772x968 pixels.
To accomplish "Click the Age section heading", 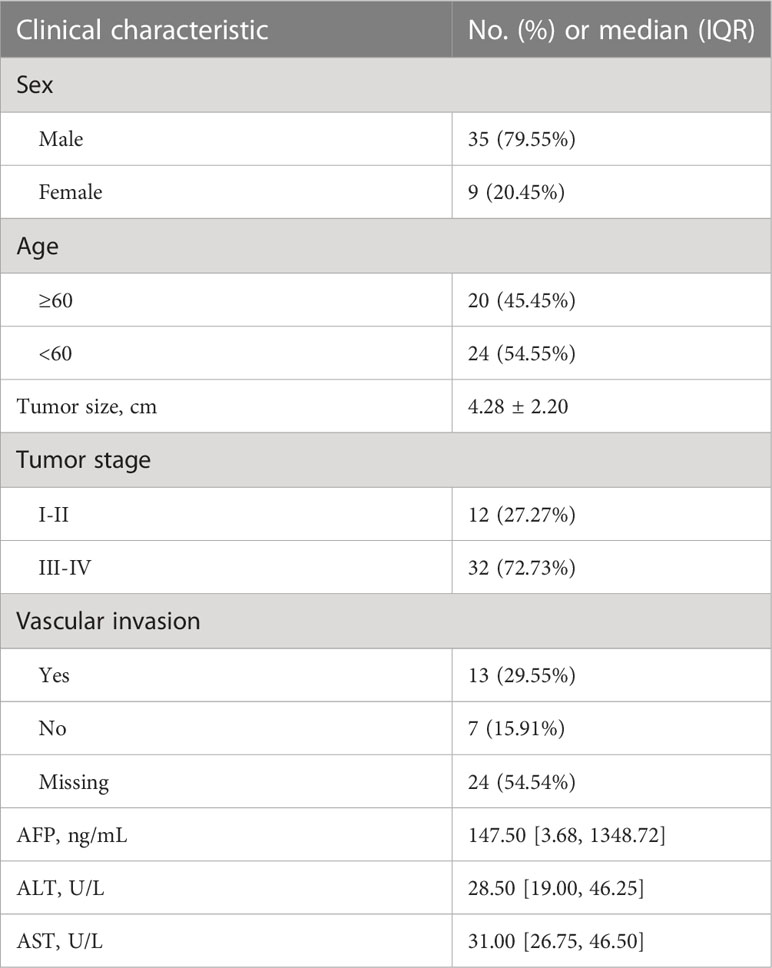I will pyautogui.click(x=38, y=246).
